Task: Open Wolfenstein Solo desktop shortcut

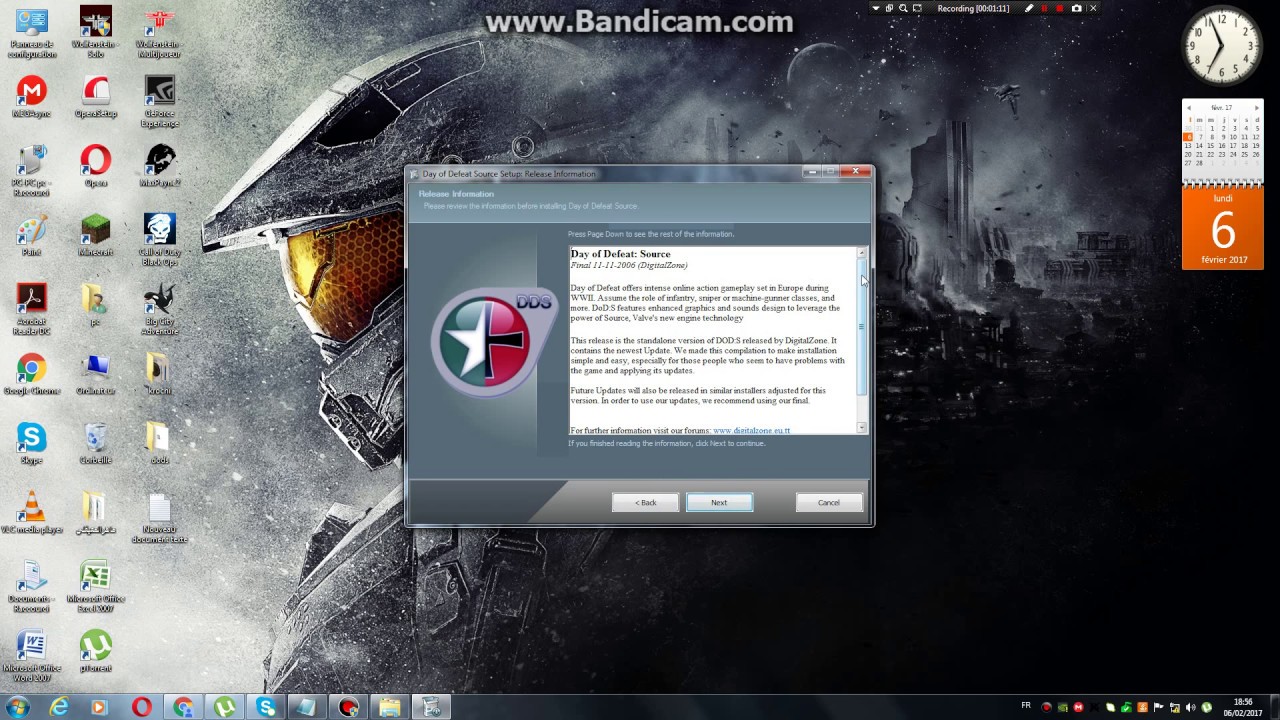Action: point(95,33)
